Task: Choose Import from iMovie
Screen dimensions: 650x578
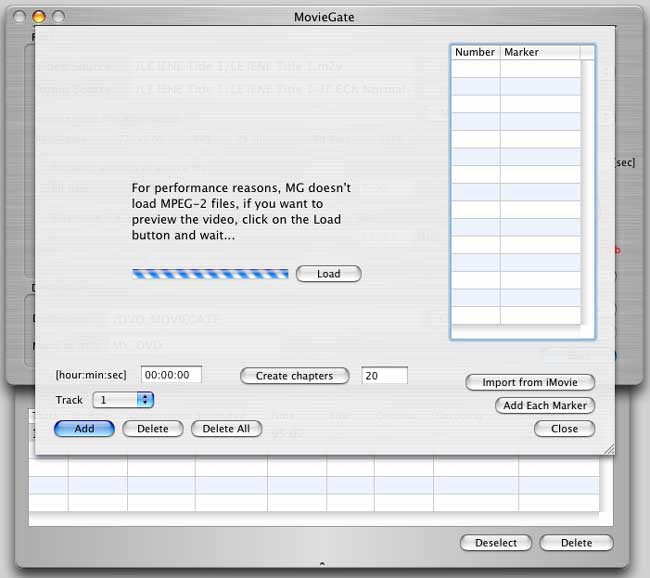Action: [530, 382]
